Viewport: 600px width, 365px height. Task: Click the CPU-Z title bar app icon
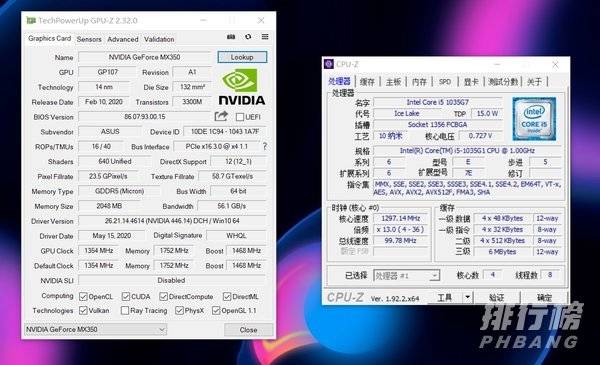(329, 64)
